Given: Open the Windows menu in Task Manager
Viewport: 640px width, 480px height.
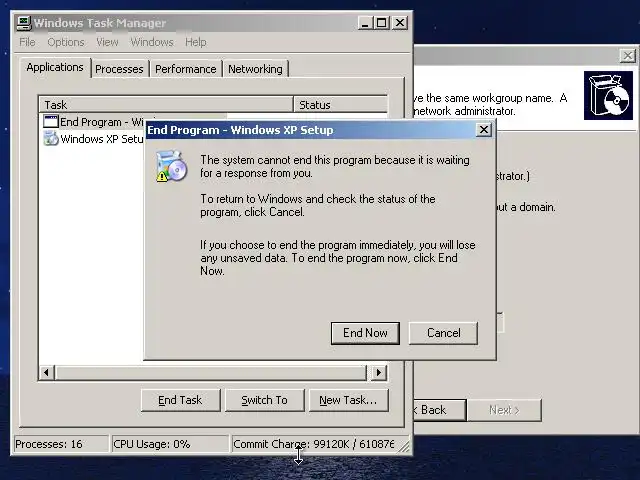Looking at the screenshot, I should pos(152,42).
